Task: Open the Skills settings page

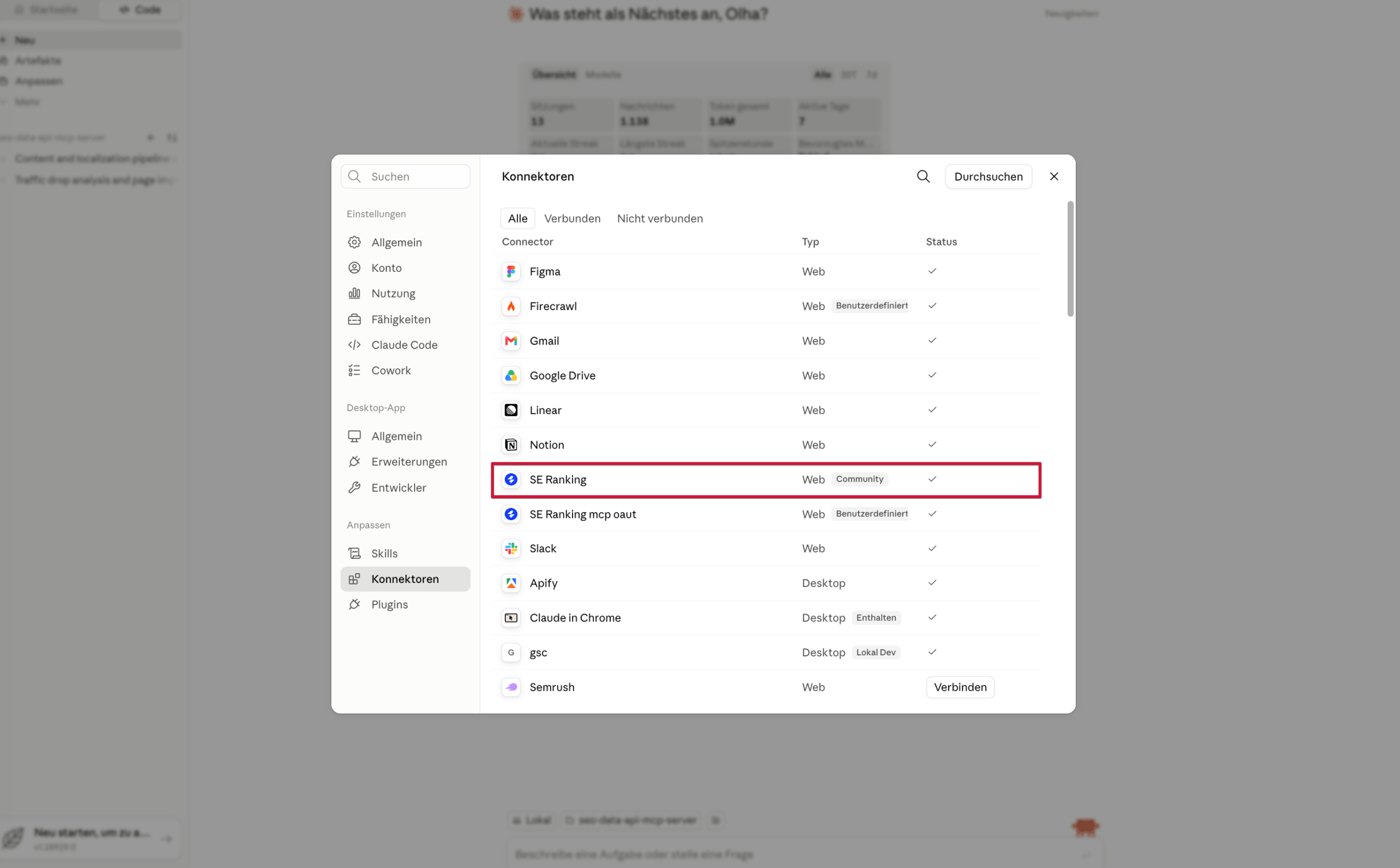Action: 405,554
